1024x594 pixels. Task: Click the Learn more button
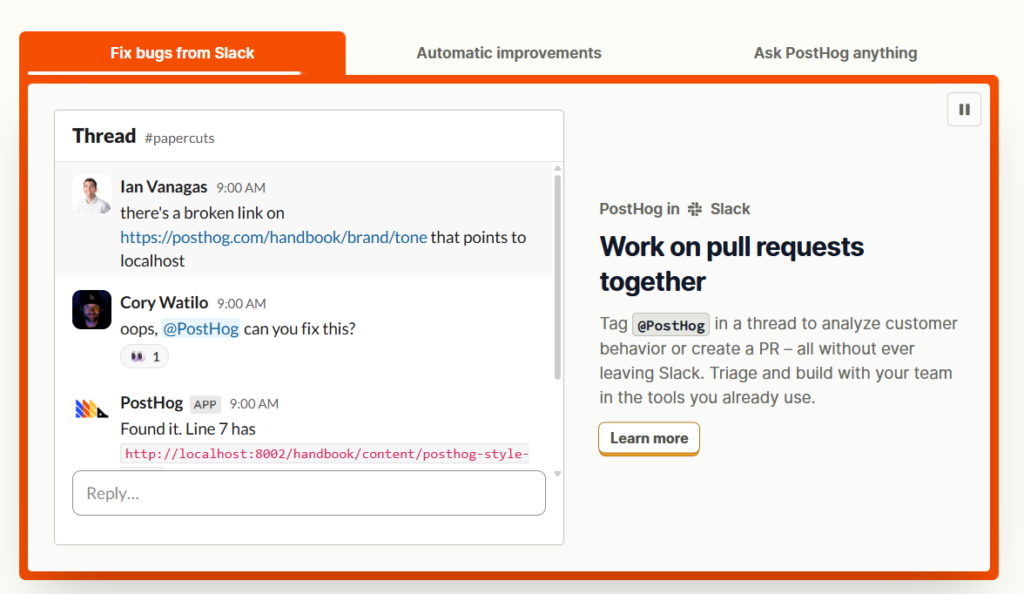pyautogui.click(x=648, y=438)
